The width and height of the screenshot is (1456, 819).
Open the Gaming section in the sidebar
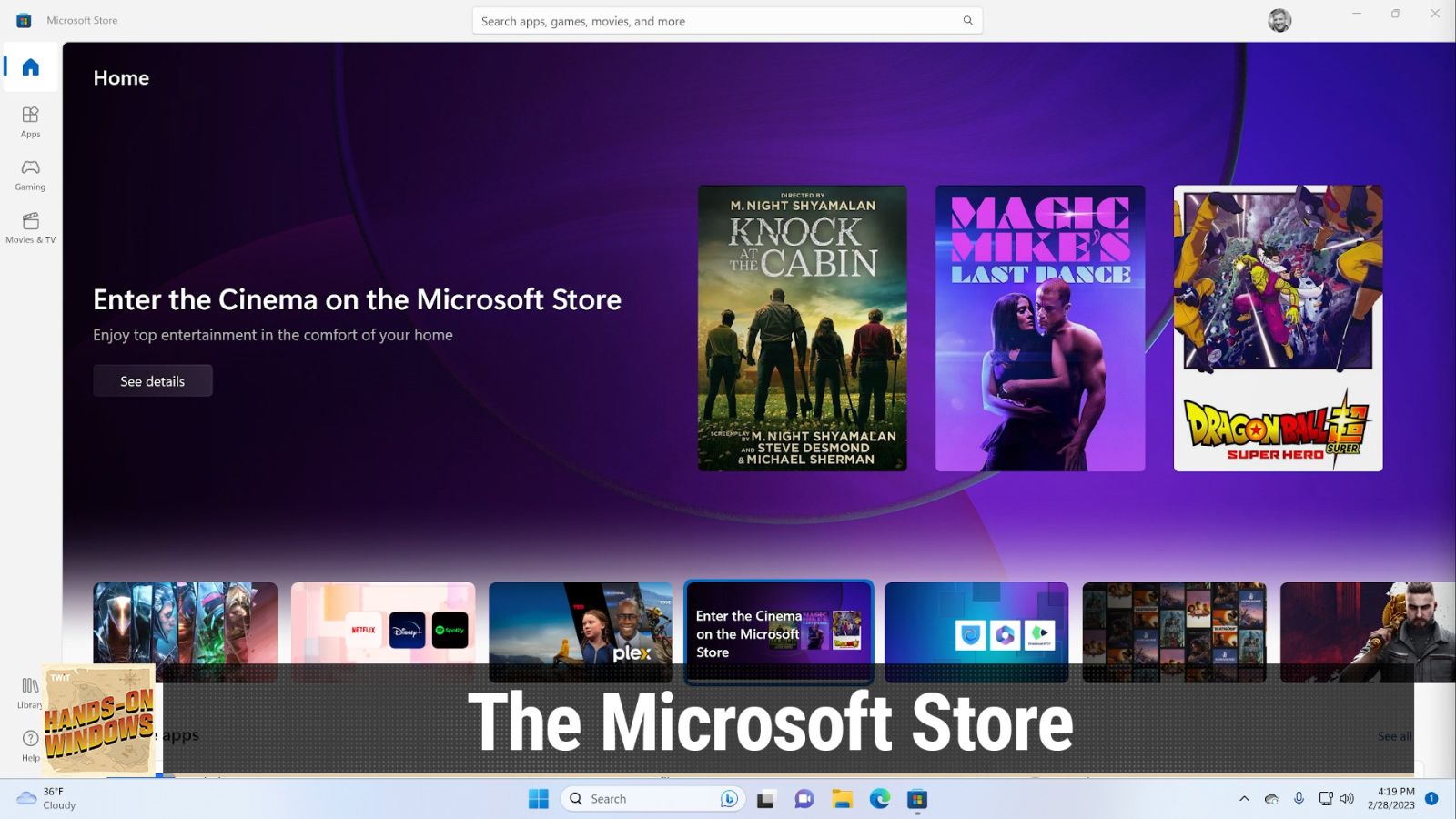(30, 174)
